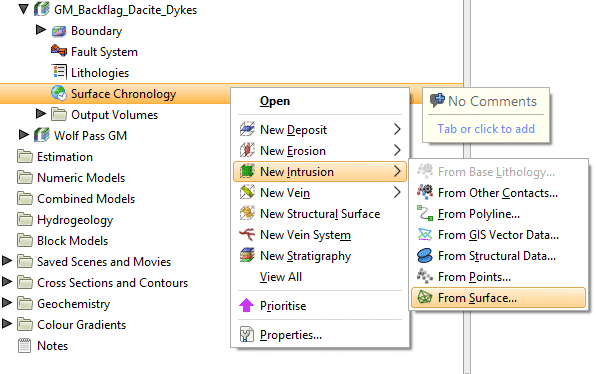Click the Tab or click to add link
Image resolution: width=596 pixels, height=374 pixels.
tap(486, 129)
